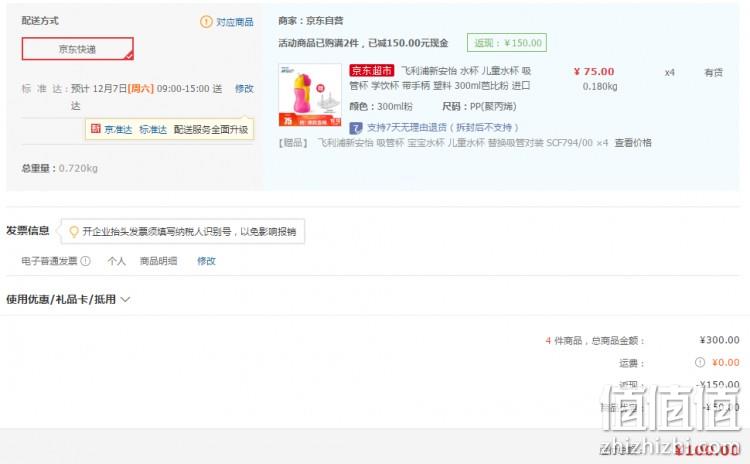
Task: Open the 飞利浦新安怡 水杯 product title
Action: click(440, 78)
